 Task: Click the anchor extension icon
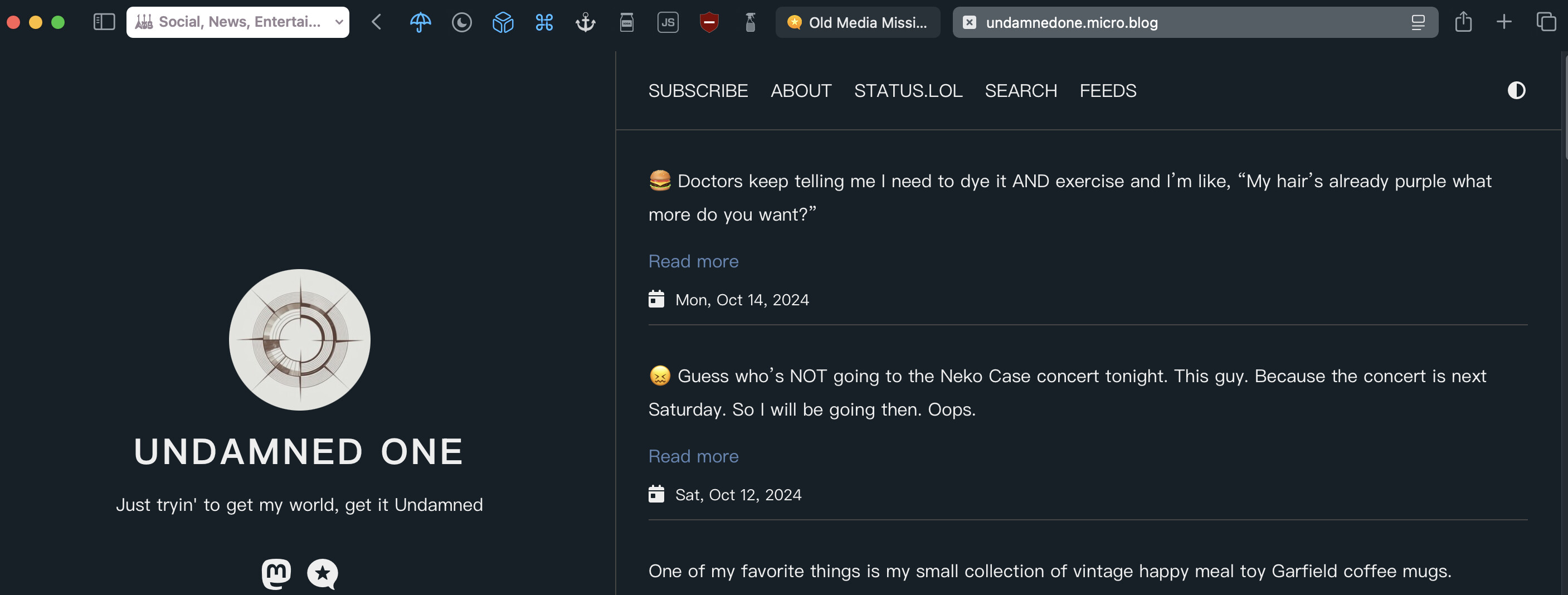586,22
